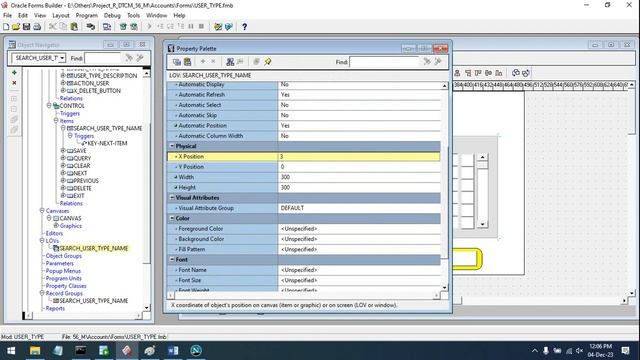The height and width of the screenshot is (360, 640).
Task: Click the first green Compile module icon
Action: (x=123, y=27)
